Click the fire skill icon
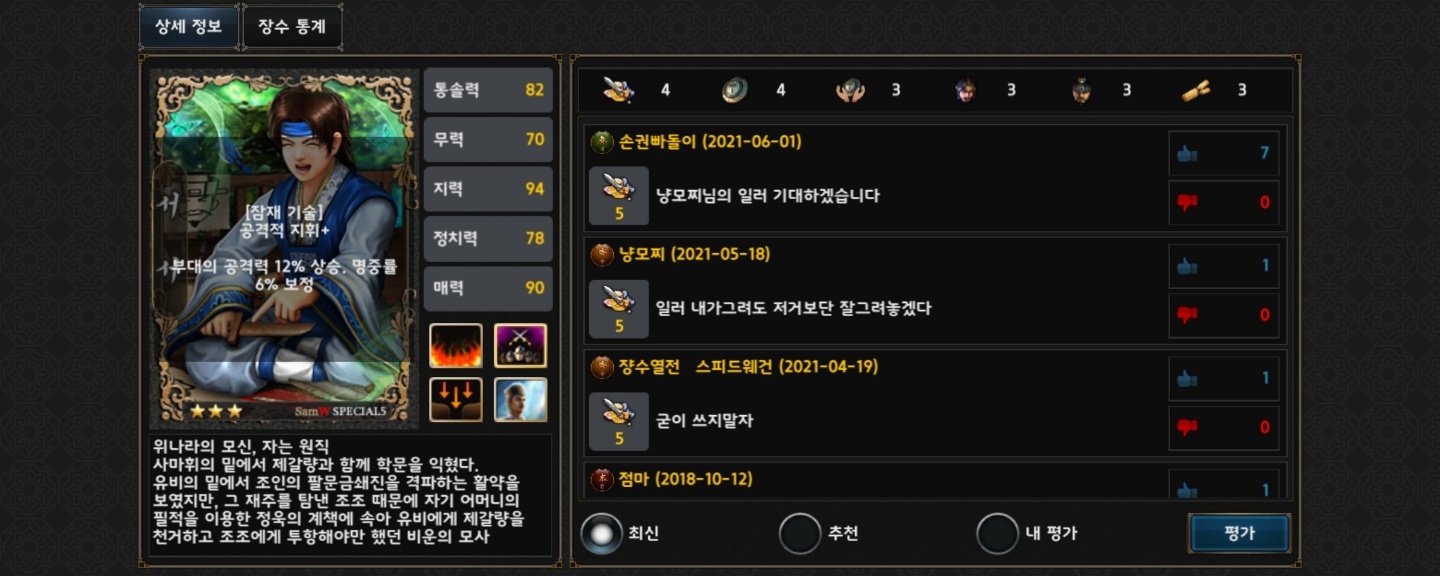Viewport: 1440px width, 576px height. [456, 346]
